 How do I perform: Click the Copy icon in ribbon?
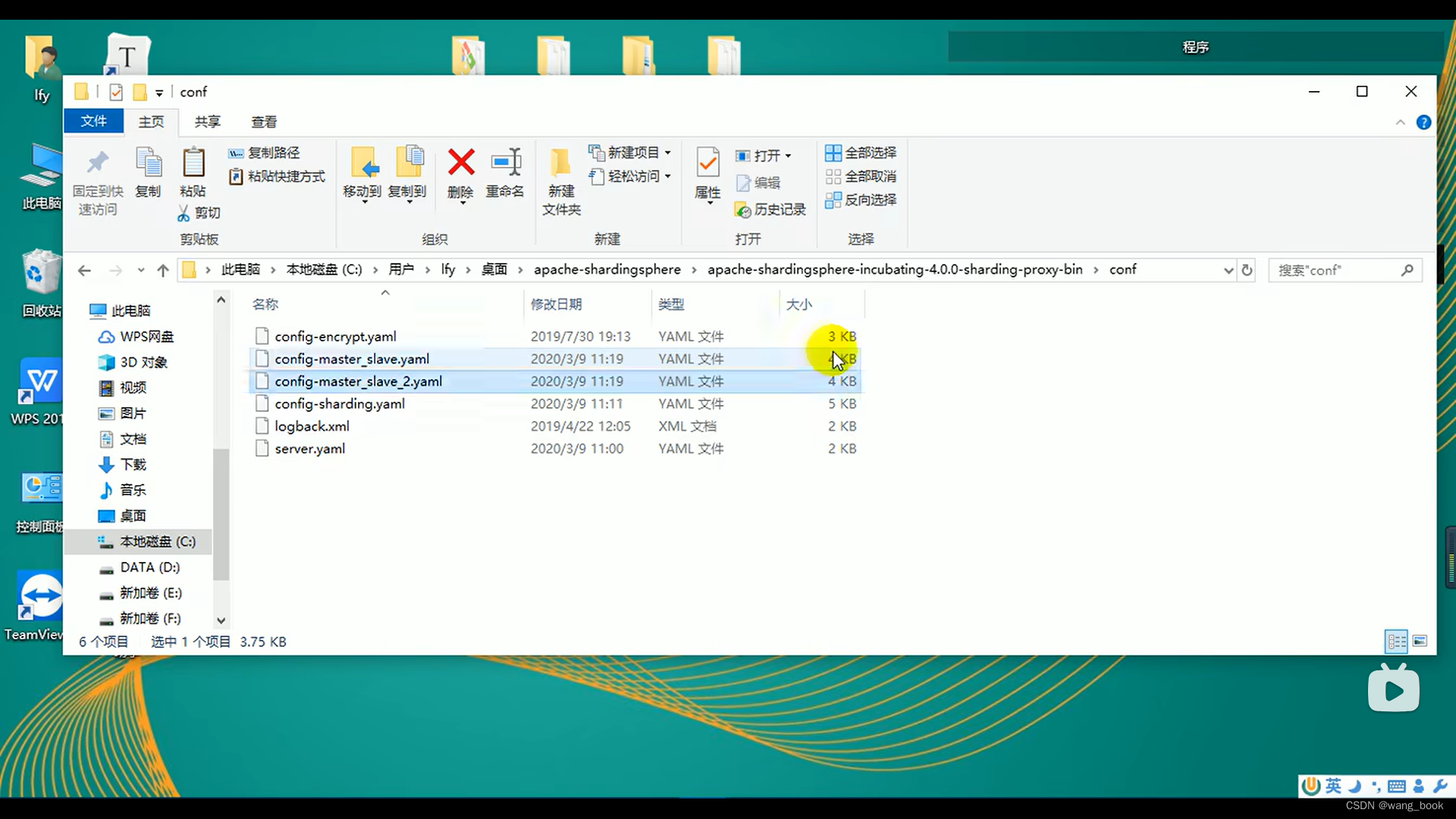coord(148,163)
